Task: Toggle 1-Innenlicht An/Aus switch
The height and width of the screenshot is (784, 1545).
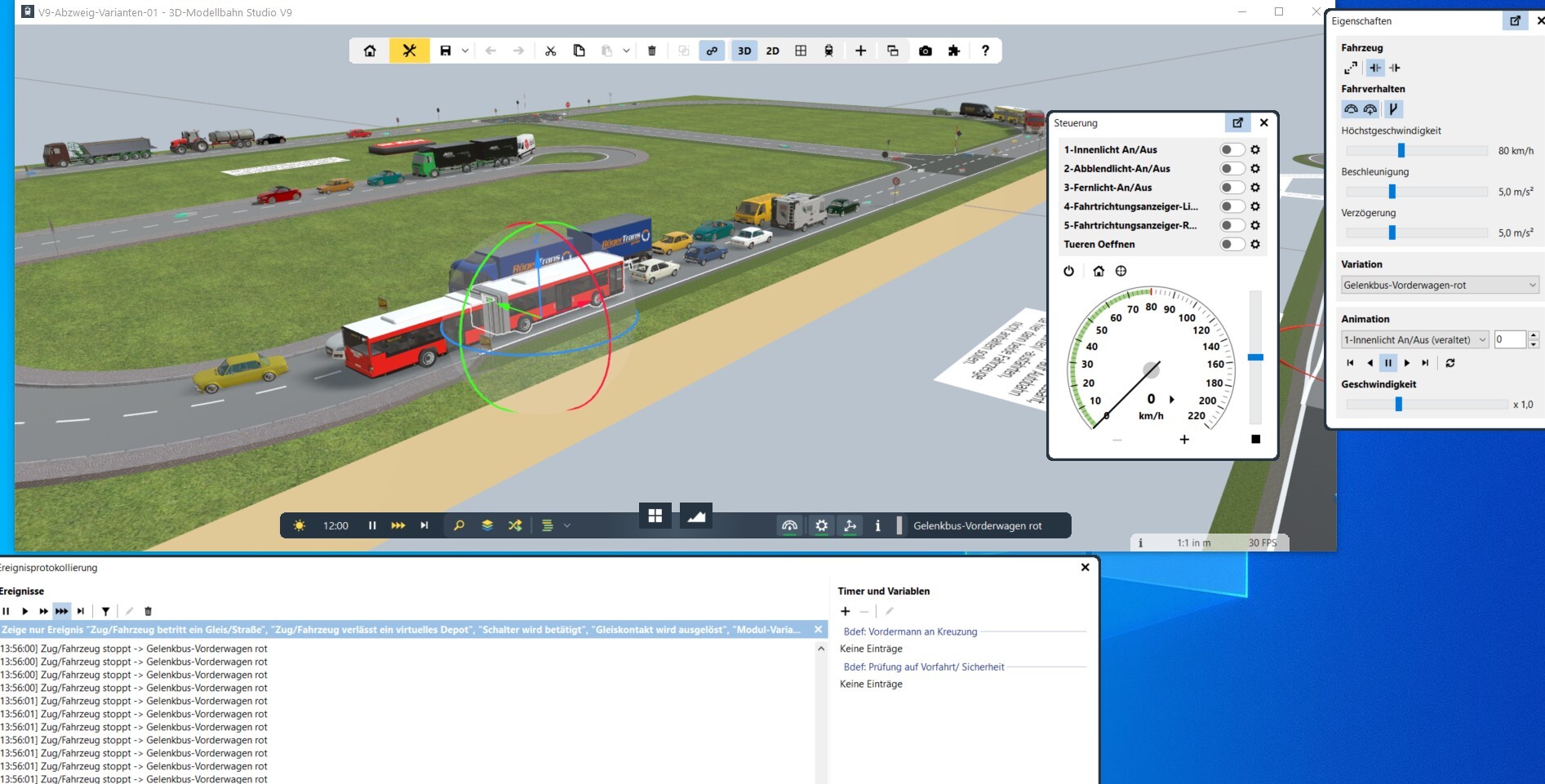Action: tap(1232, 150)
